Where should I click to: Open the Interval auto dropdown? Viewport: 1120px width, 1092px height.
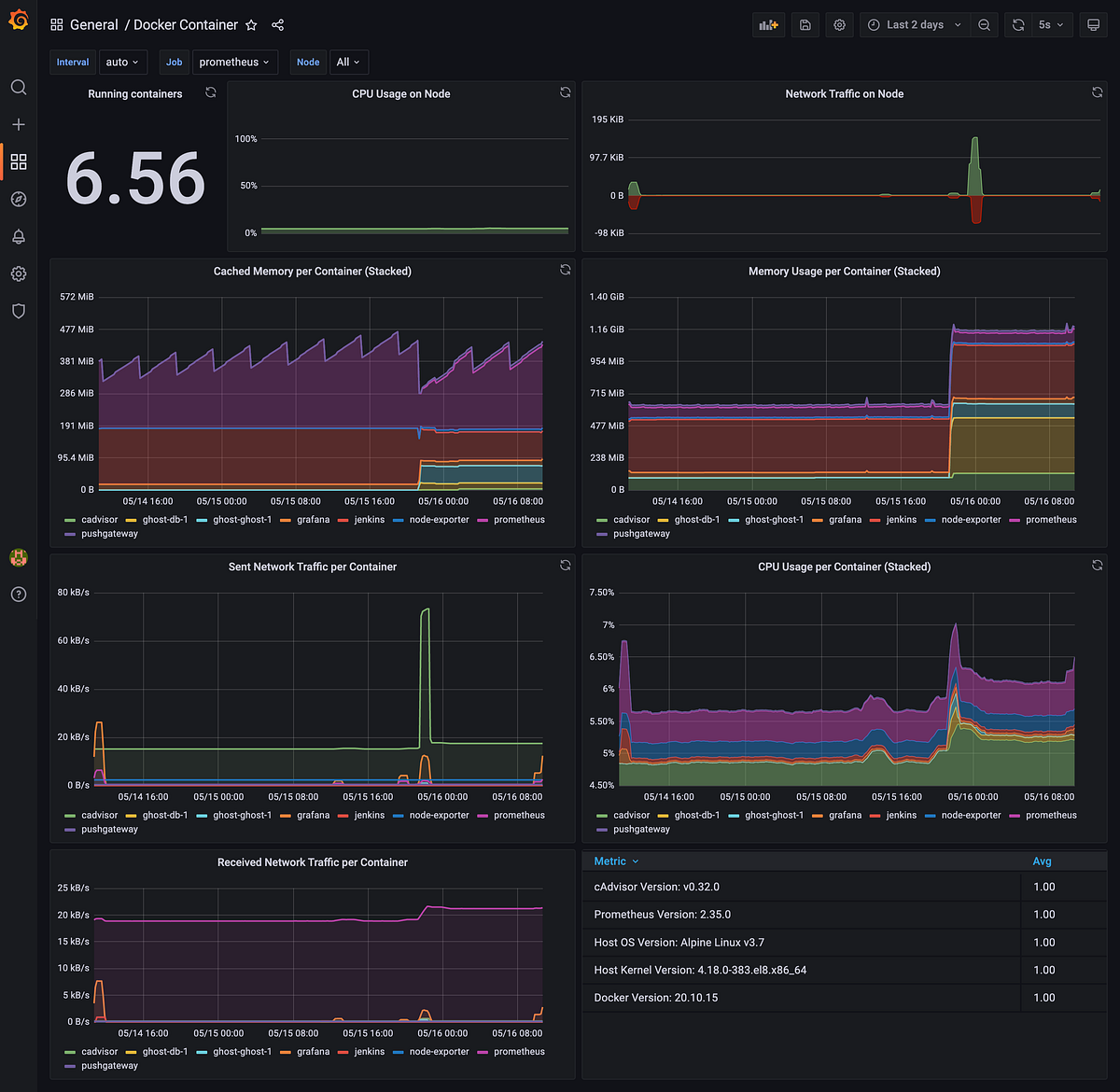[x=123, y=62]
